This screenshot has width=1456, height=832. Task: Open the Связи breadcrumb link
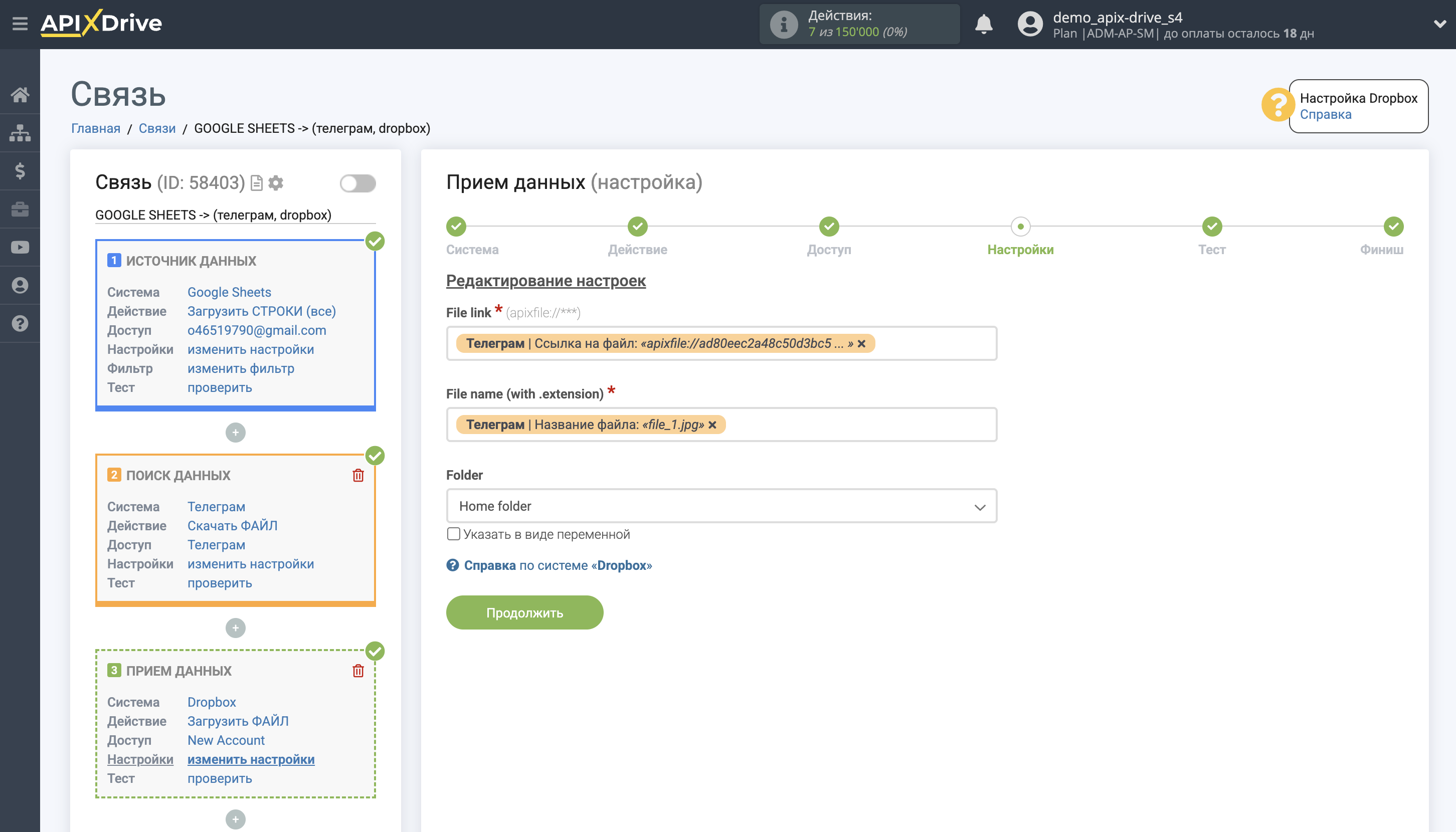[x=156, y=128]
